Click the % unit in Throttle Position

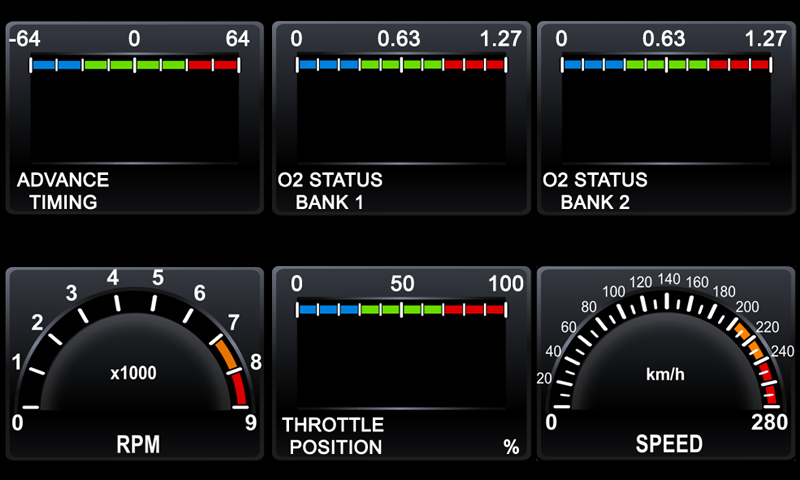[511, 447]
